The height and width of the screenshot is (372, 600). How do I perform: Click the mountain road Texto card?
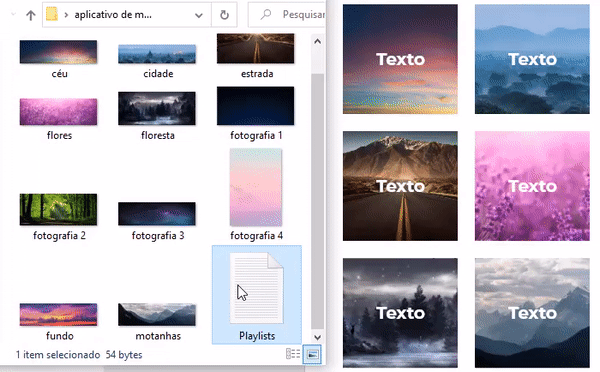400,186
